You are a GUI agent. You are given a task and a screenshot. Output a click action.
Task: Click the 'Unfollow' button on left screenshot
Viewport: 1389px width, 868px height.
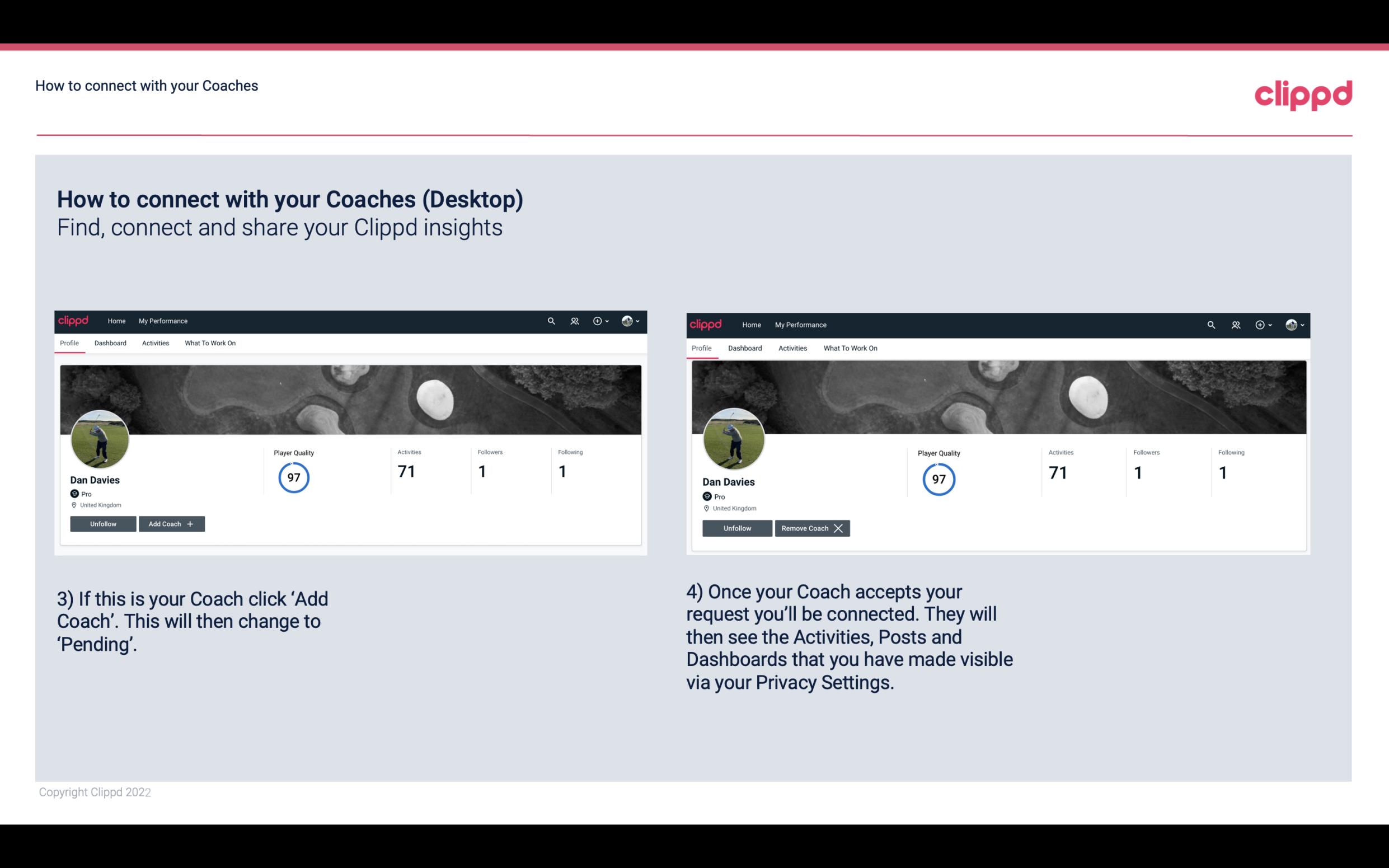click(103, 523)
